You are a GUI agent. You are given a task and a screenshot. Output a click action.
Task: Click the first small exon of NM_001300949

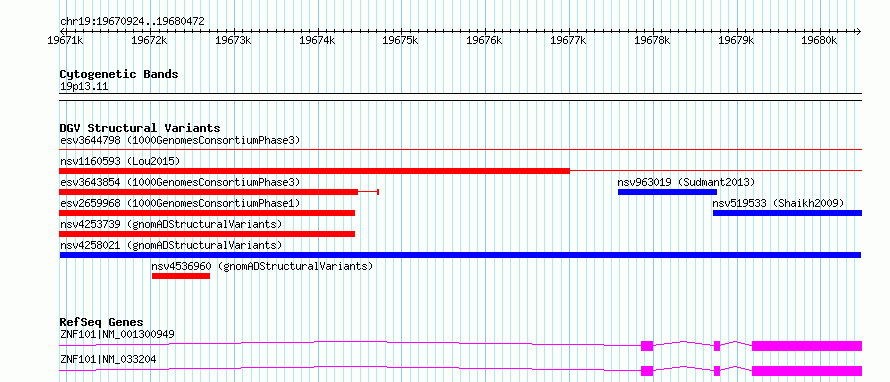point(647,346)
